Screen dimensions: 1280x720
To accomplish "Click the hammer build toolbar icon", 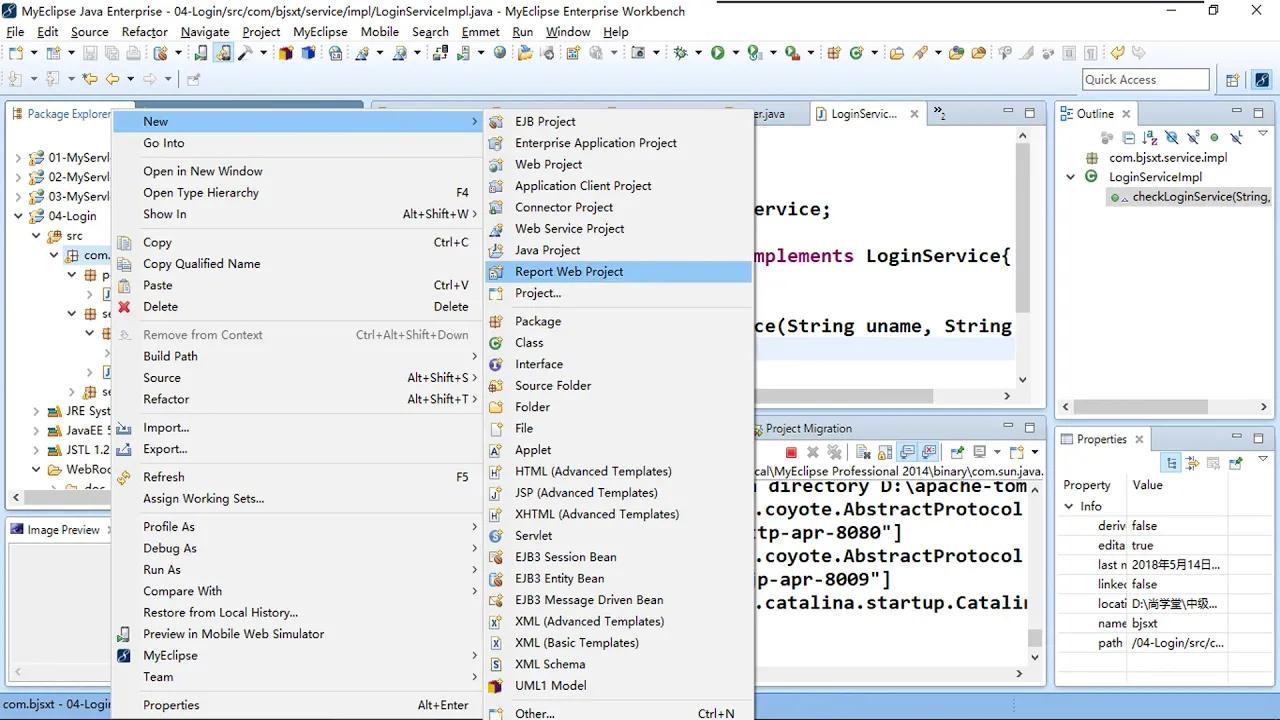I will coord(245,53).
